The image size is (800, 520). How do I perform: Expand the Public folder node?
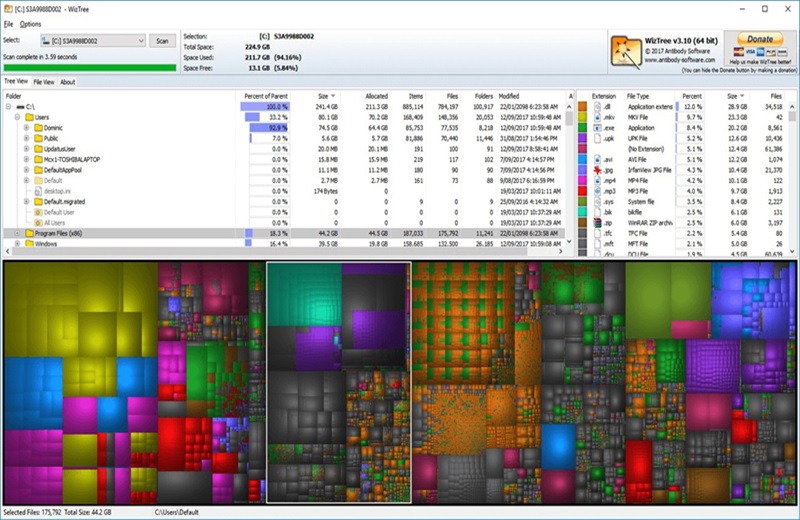click(26, 138)
